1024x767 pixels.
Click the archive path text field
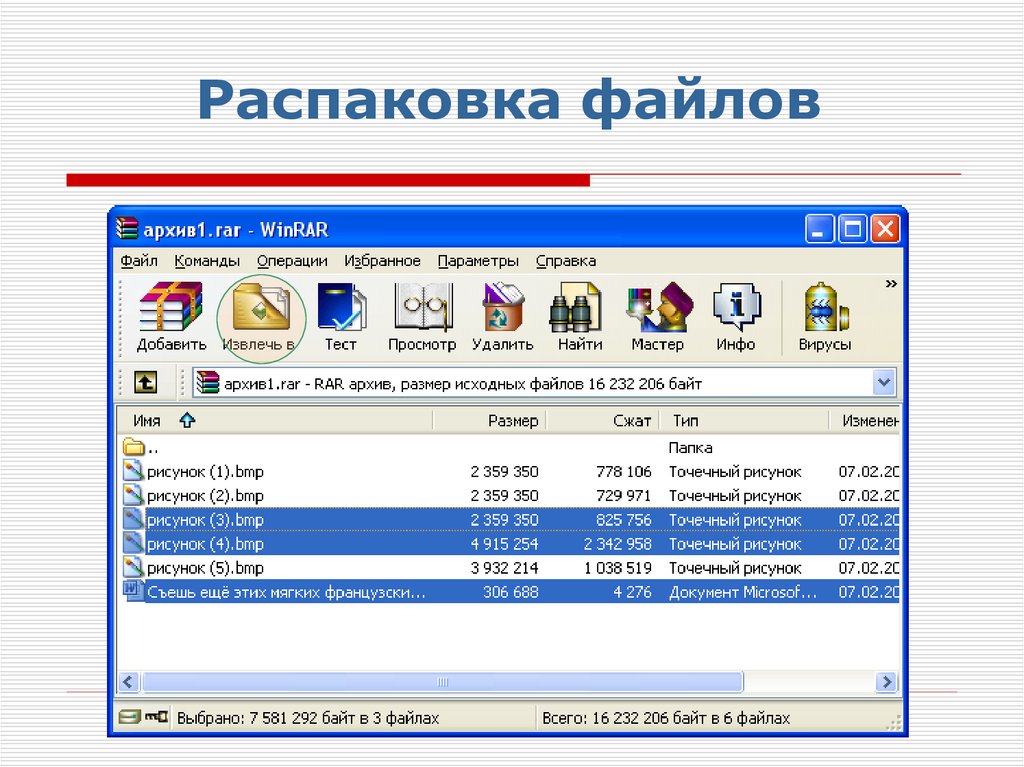coord(544,383)
